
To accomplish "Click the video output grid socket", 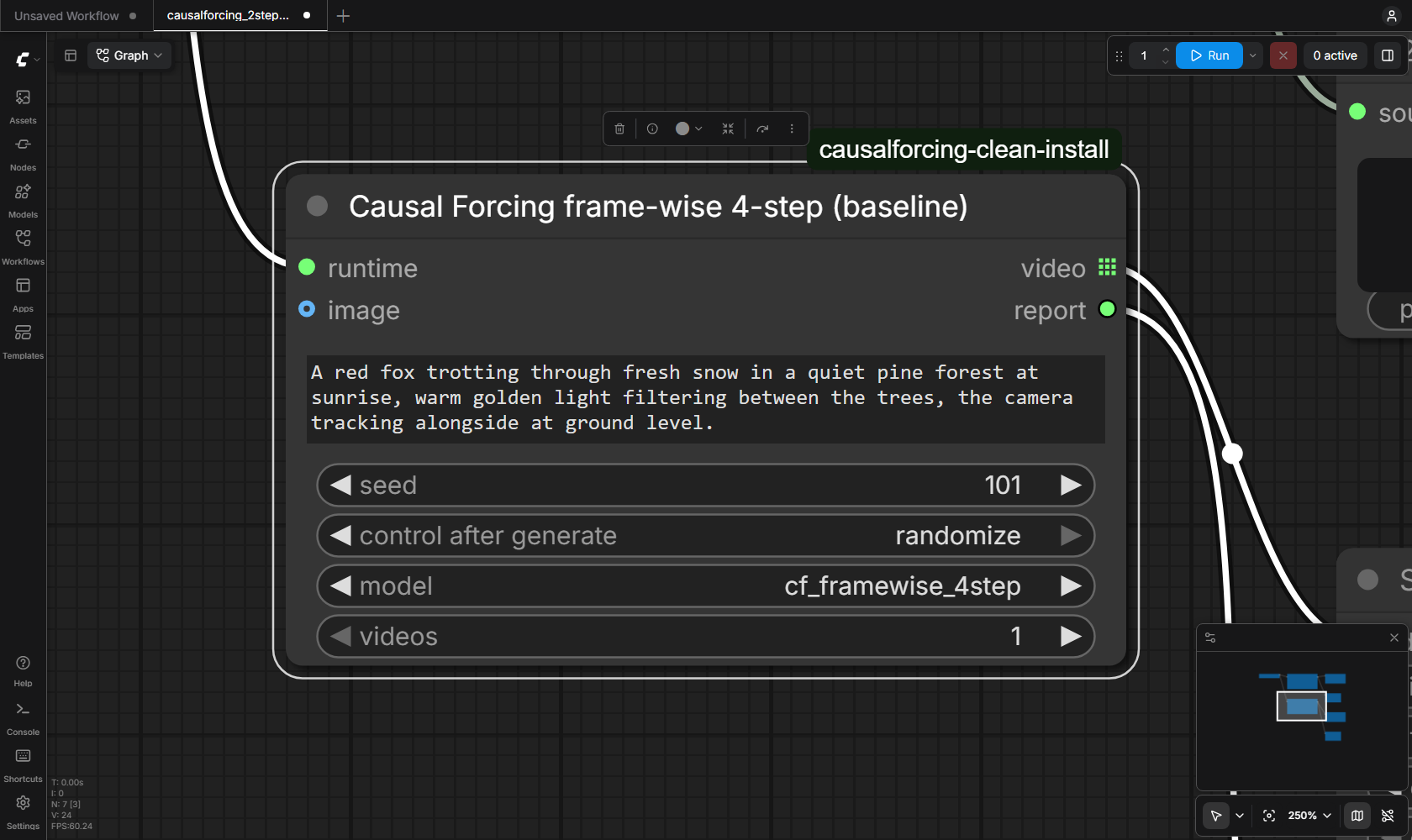I will (1108, 267).
